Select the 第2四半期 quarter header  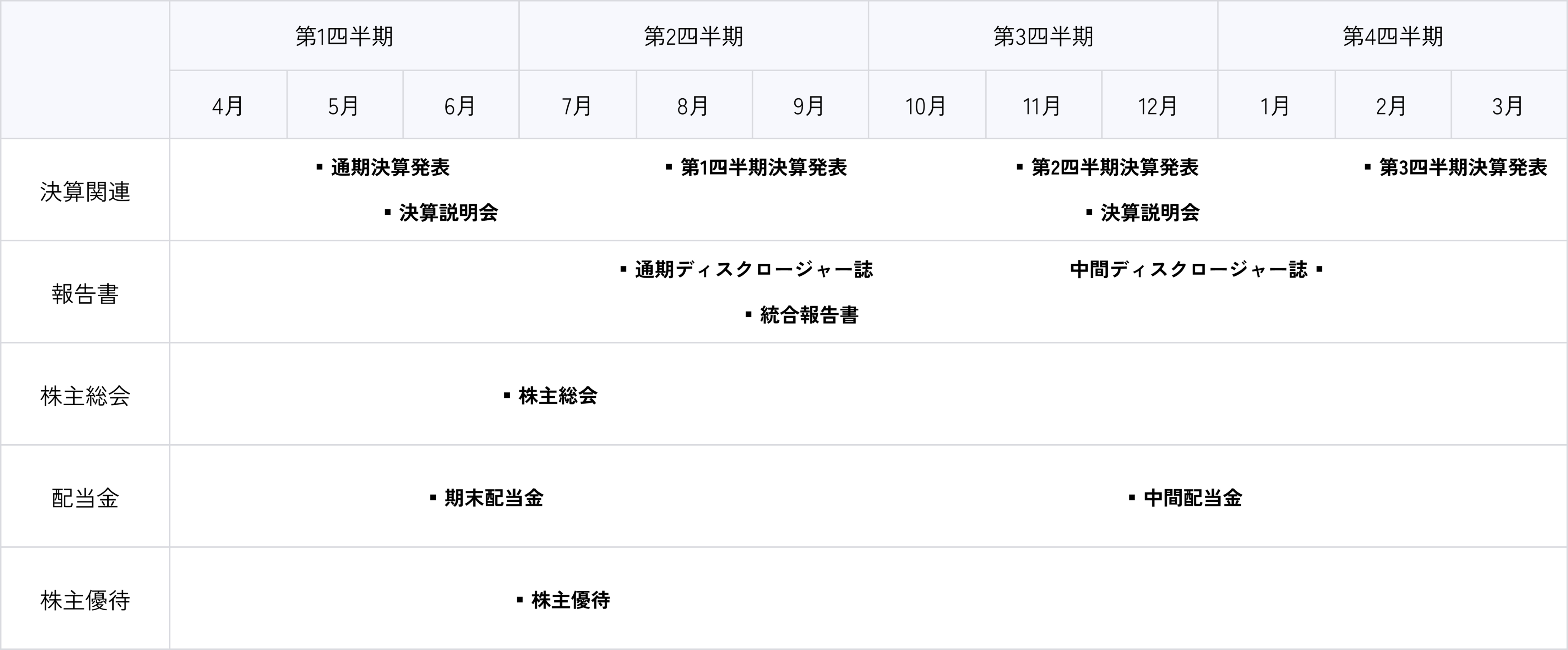693,37
